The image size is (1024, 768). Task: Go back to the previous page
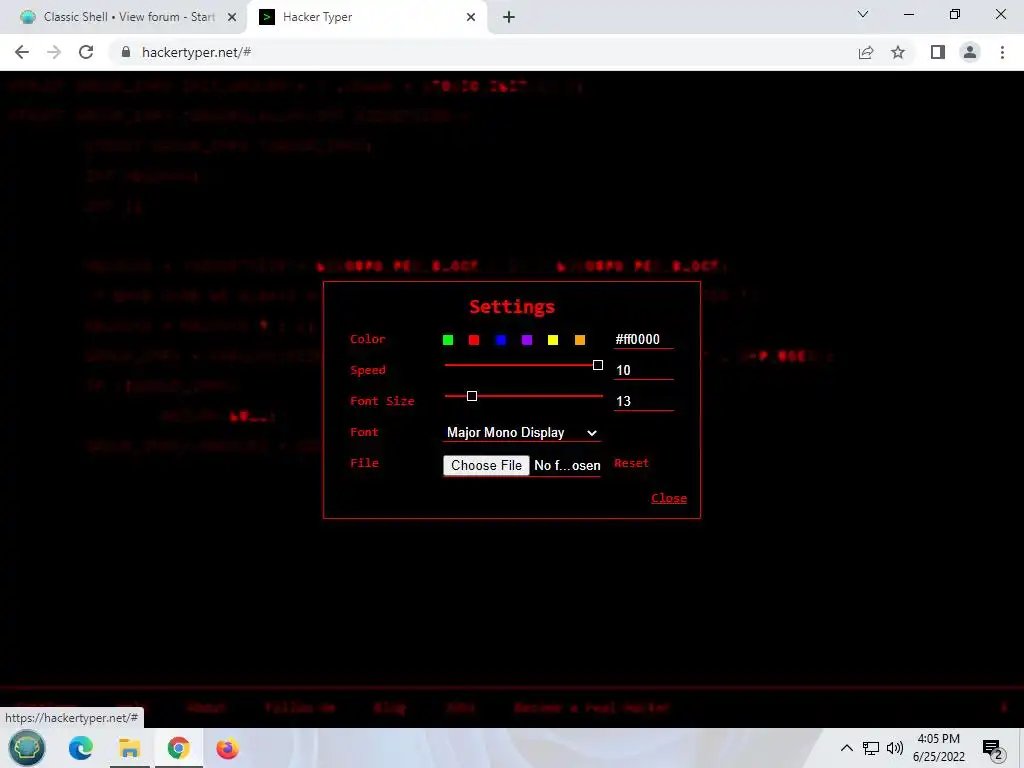22,52
